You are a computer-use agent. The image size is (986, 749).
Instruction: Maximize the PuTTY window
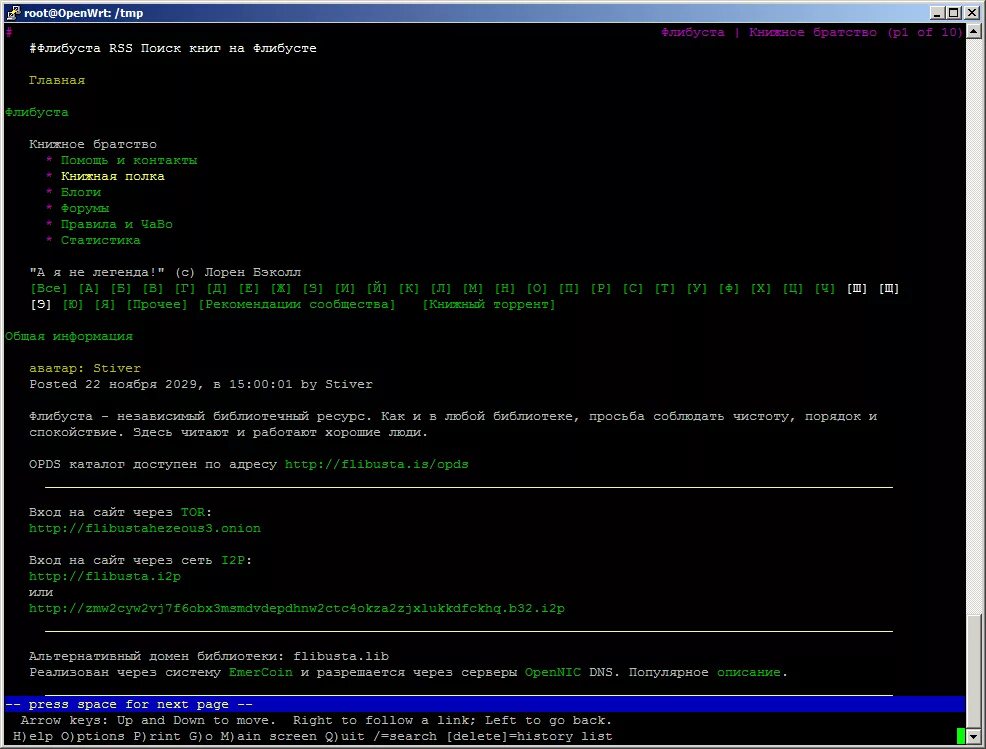(954, 13)
